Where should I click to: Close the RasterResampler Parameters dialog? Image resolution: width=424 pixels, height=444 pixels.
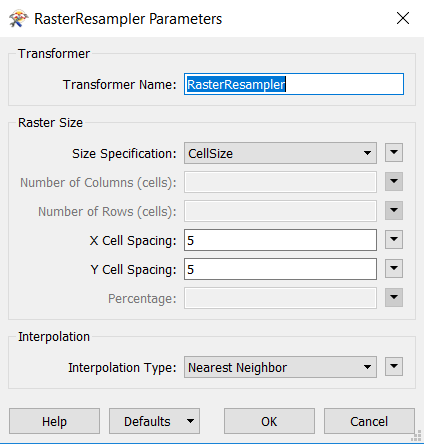point(403,18)
